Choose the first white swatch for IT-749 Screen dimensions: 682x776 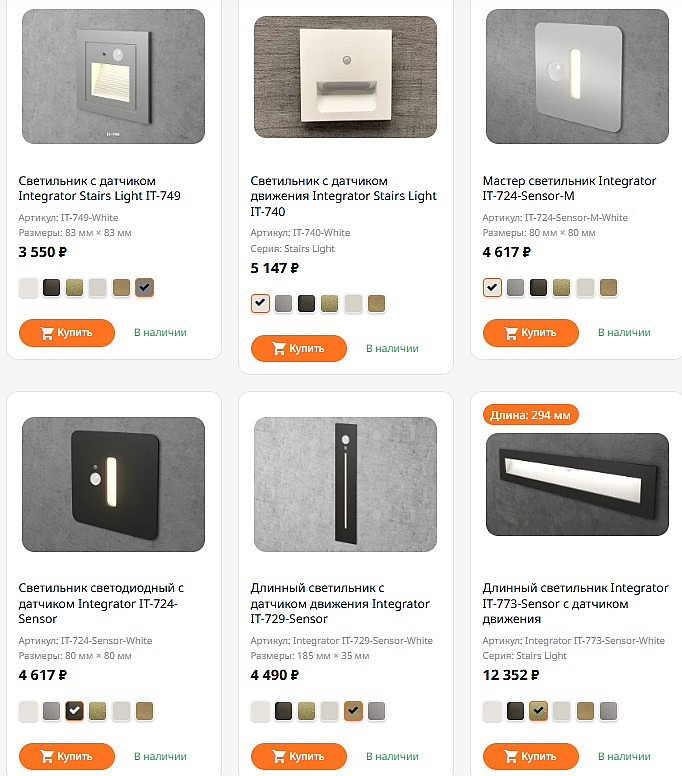(28, 288)
